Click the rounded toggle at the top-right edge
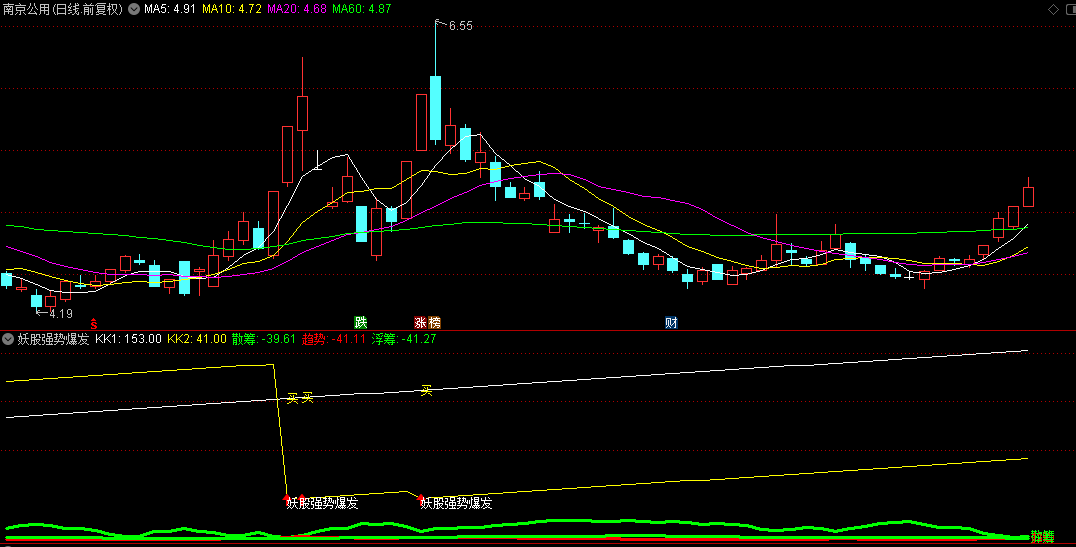Screen dimensions: 1076x547 [1071, 9]
